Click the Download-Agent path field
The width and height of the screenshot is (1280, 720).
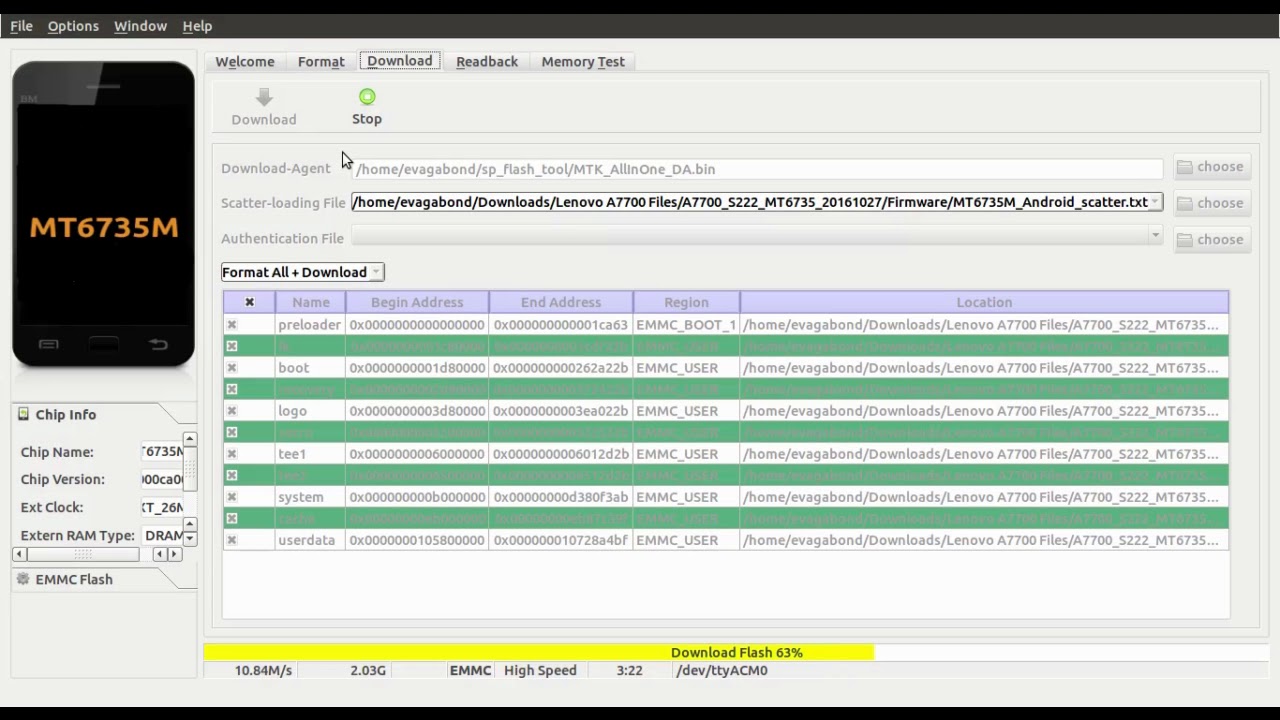point(756,169)
